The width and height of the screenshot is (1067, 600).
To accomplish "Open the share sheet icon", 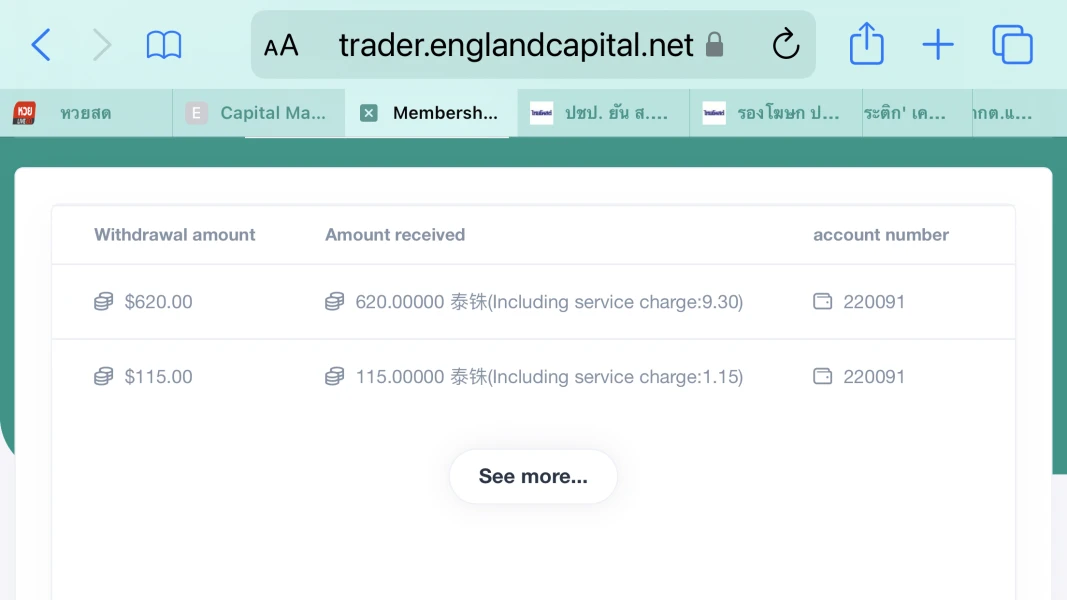I will click(x=866, y=45).
